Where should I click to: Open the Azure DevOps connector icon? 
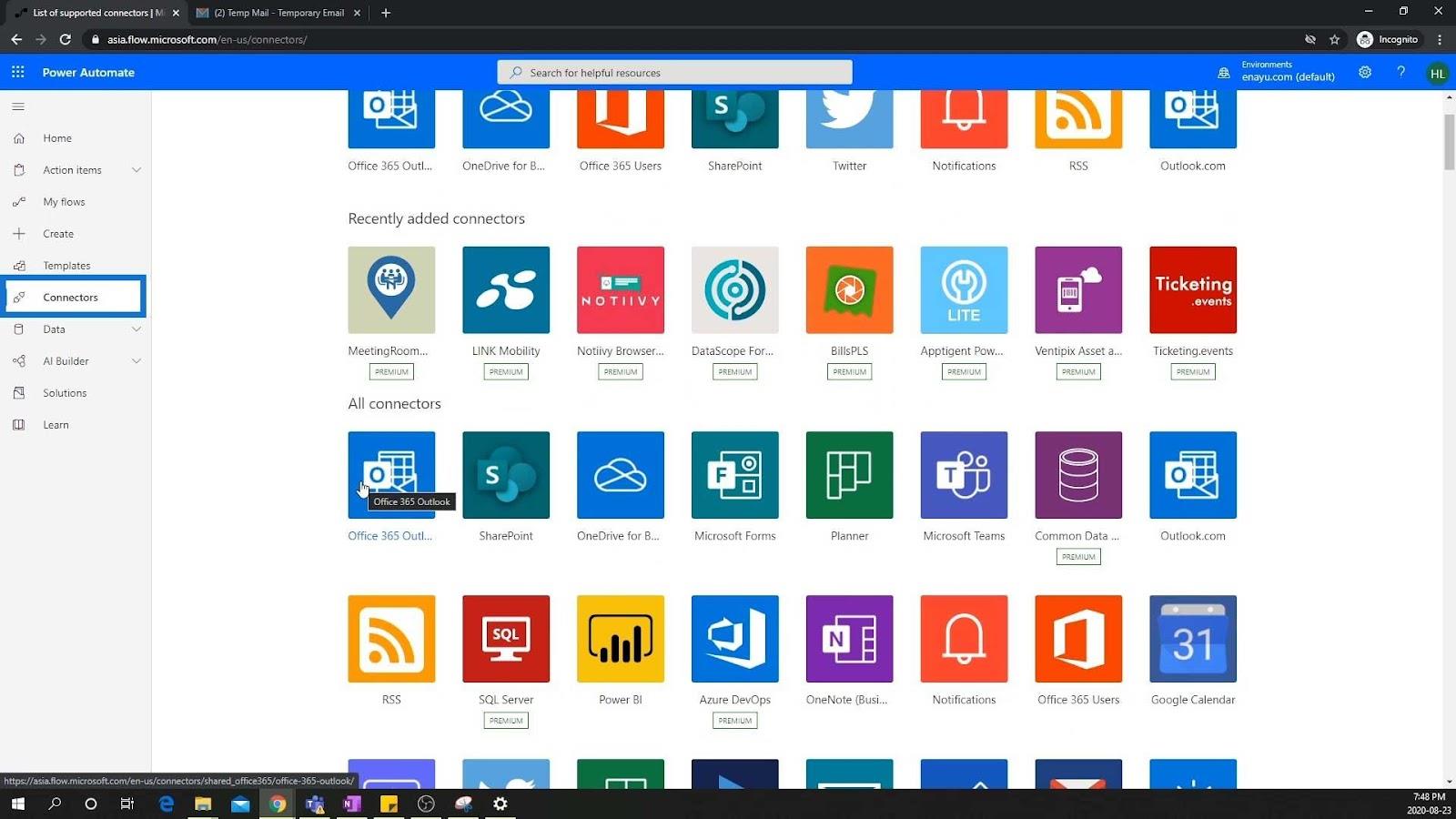click(734, 639)
